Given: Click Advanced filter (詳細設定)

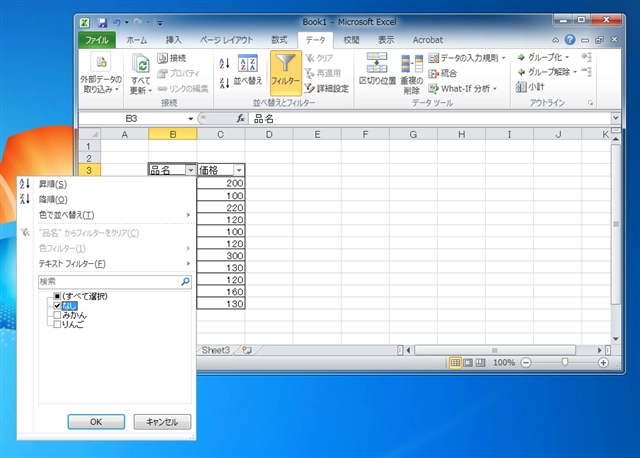Looking at the screenshot, I should tap(327, 89).
